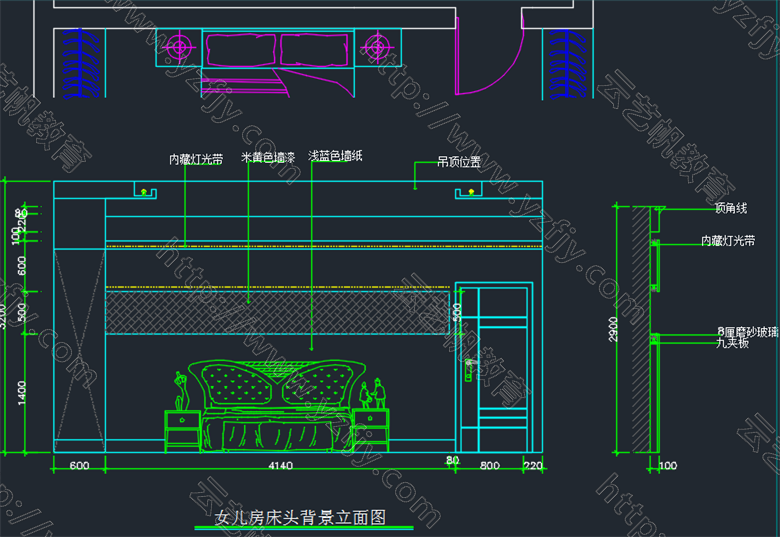Click the 100 dimension under section detail
Screen dimensions: 780x537
tap(668, 466)
